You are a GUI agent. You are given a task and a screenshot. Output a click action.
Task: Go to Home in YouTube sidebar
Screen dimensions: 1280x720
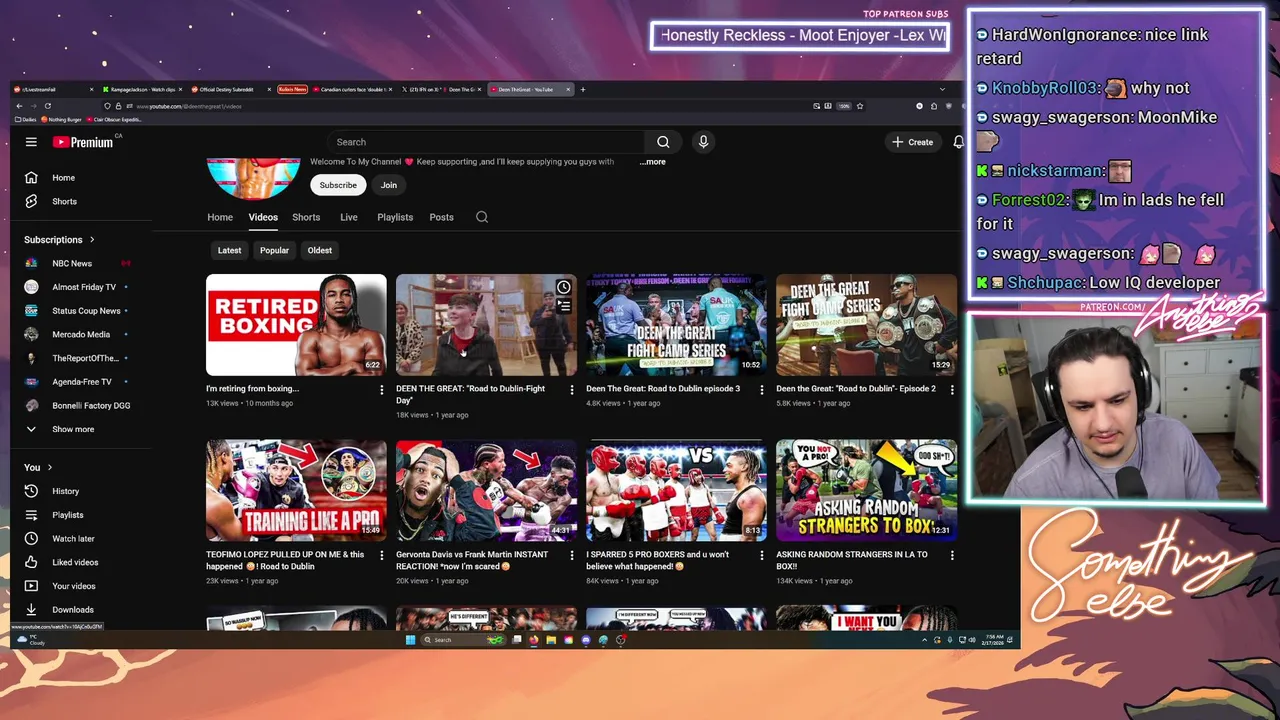click(x=63, y=178)
